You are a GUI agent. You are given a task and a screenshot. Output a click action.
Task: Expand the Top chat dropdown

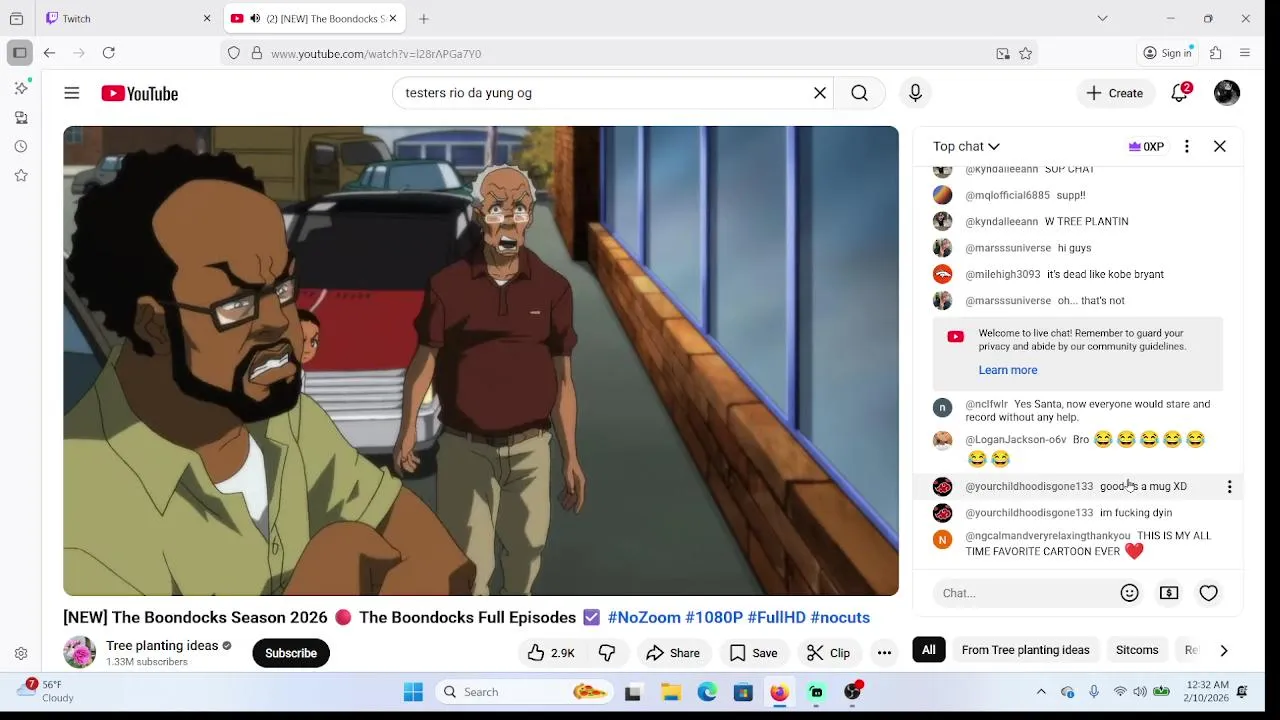click(966, 146)
